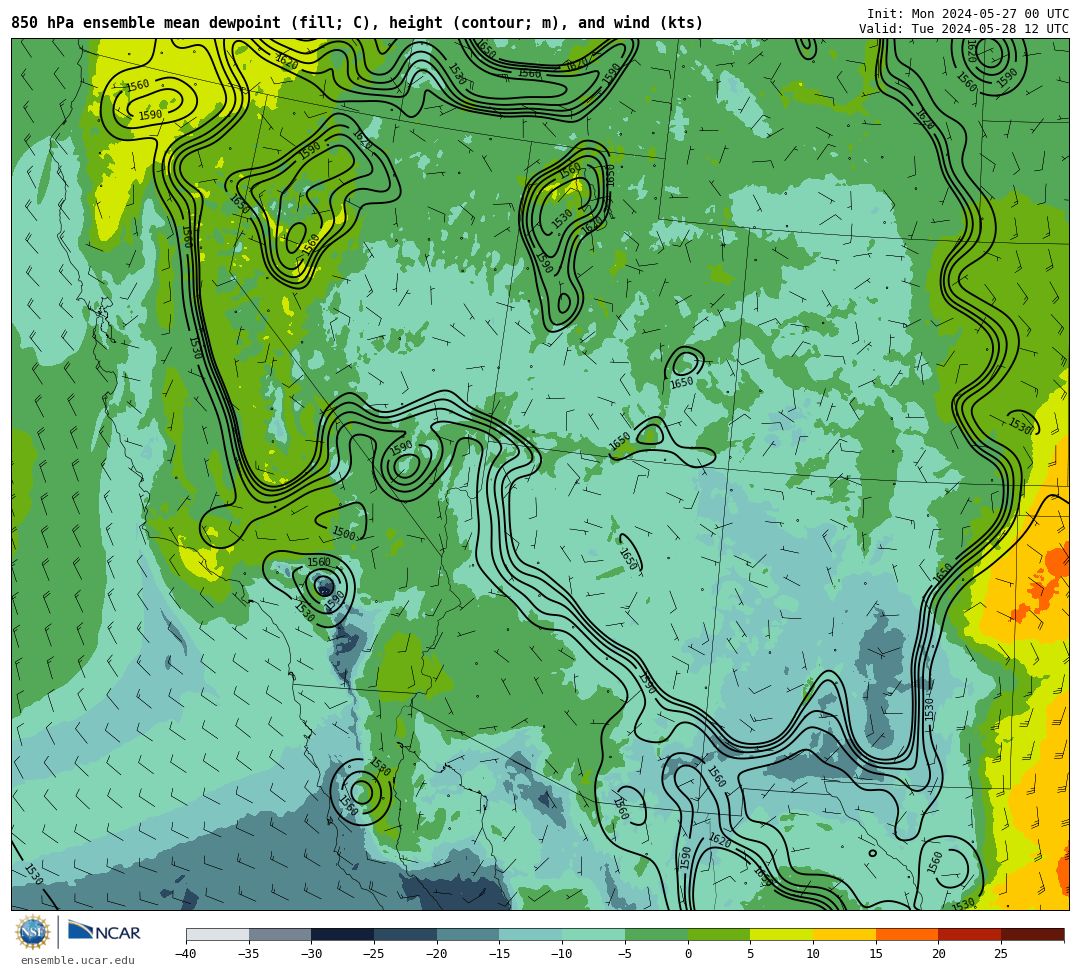This screenshot has height=973, width=1080.
Task: Click the 5 colorbar tick label
Action: (751, 954)
